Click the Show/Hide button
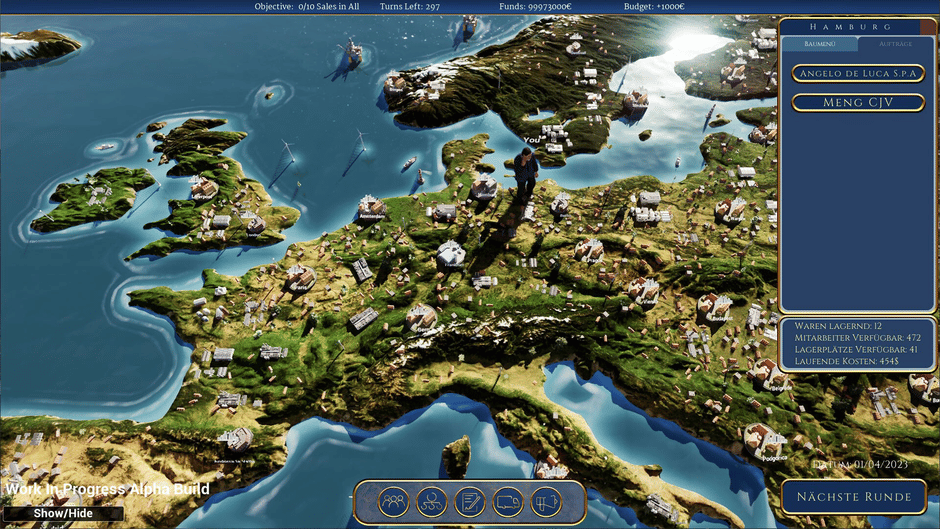 click(63, 513)
